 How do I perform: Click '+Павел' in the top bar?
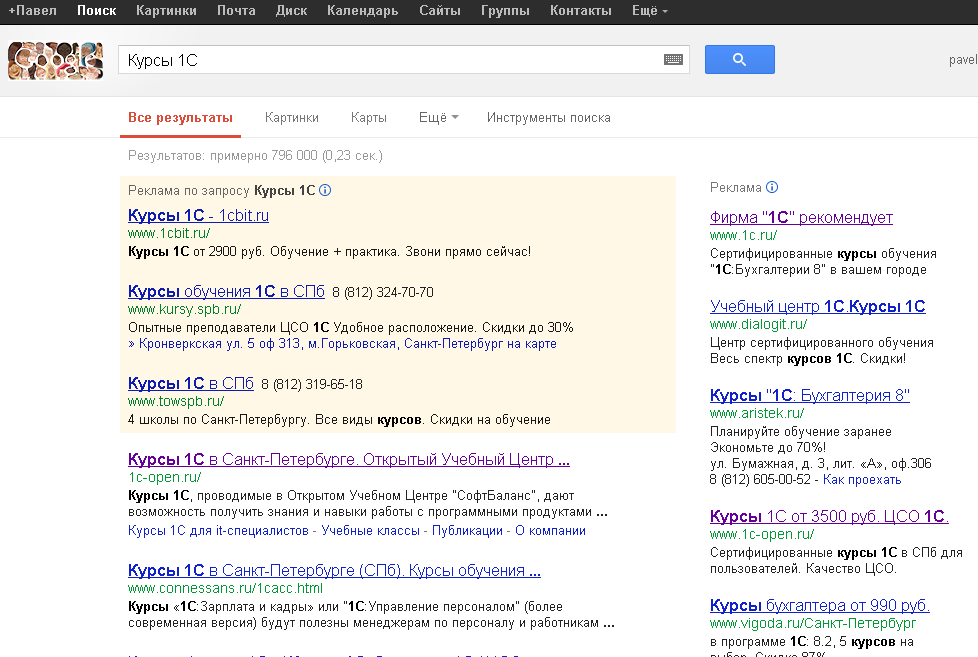tap(32, 11)
